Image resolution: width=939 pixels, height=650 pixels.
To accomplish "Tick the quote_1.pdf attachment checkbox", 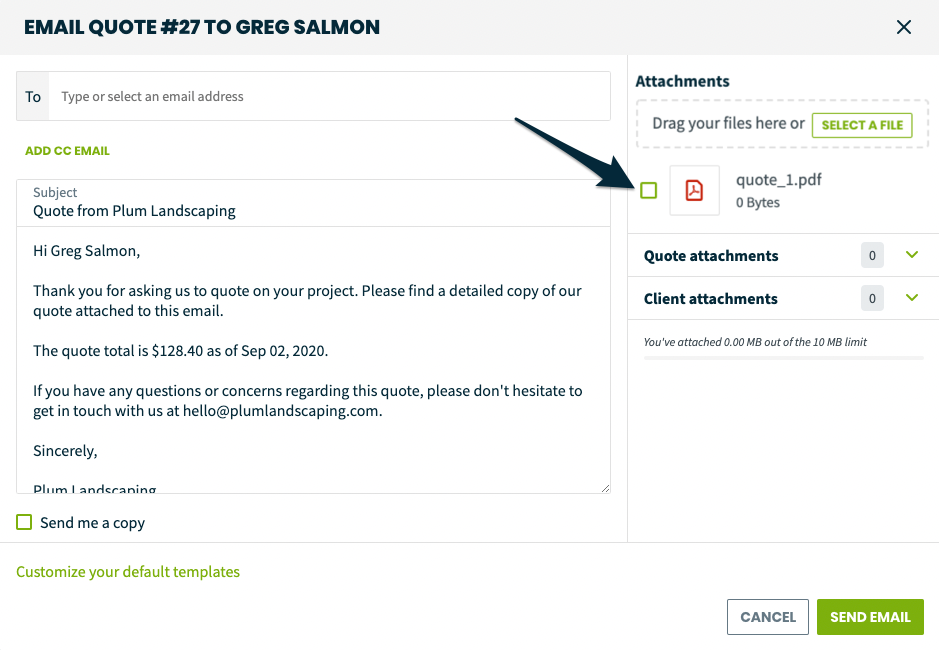I will click(649, 190).
